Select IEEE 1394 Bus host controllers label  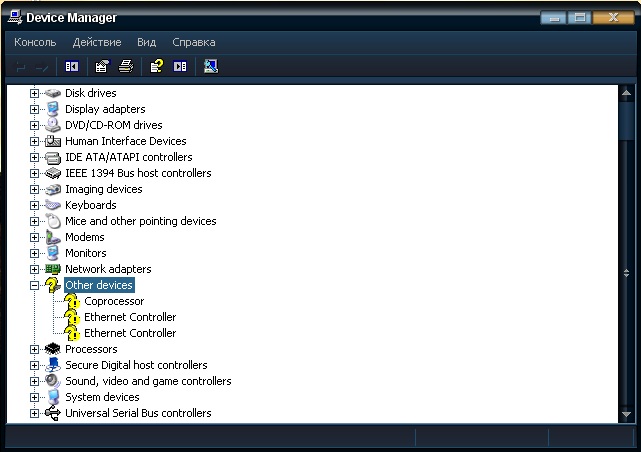pyautogui.click(x=138, y=173)
